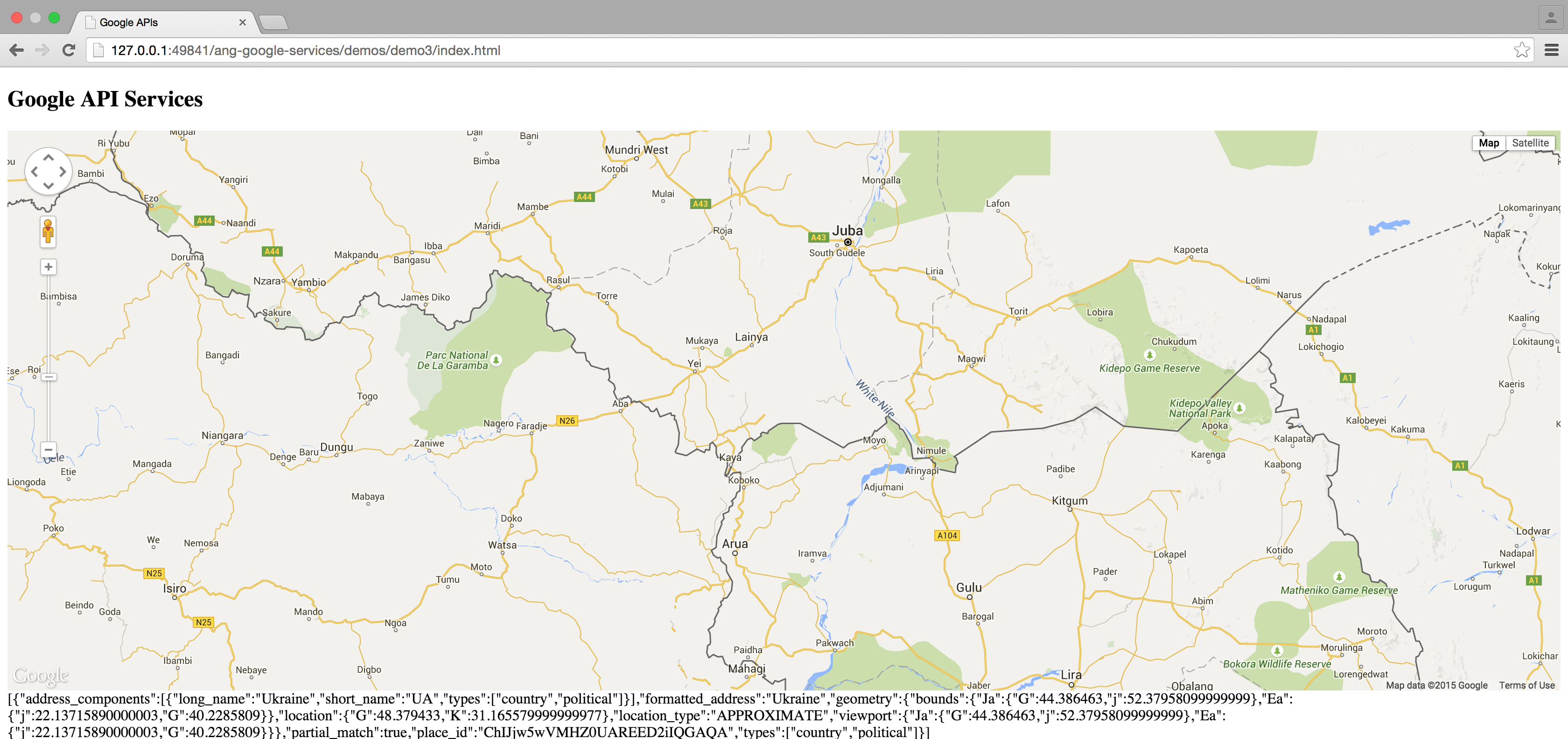Switch the map to Satellite view
This screenshot has width=1568, height=739.
(1530, 143)
